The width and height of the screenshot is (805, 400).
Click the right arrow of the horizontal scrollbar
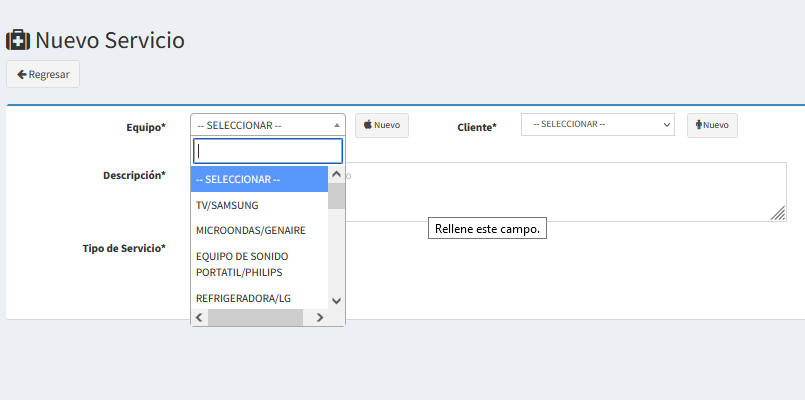tap(319, 317)
